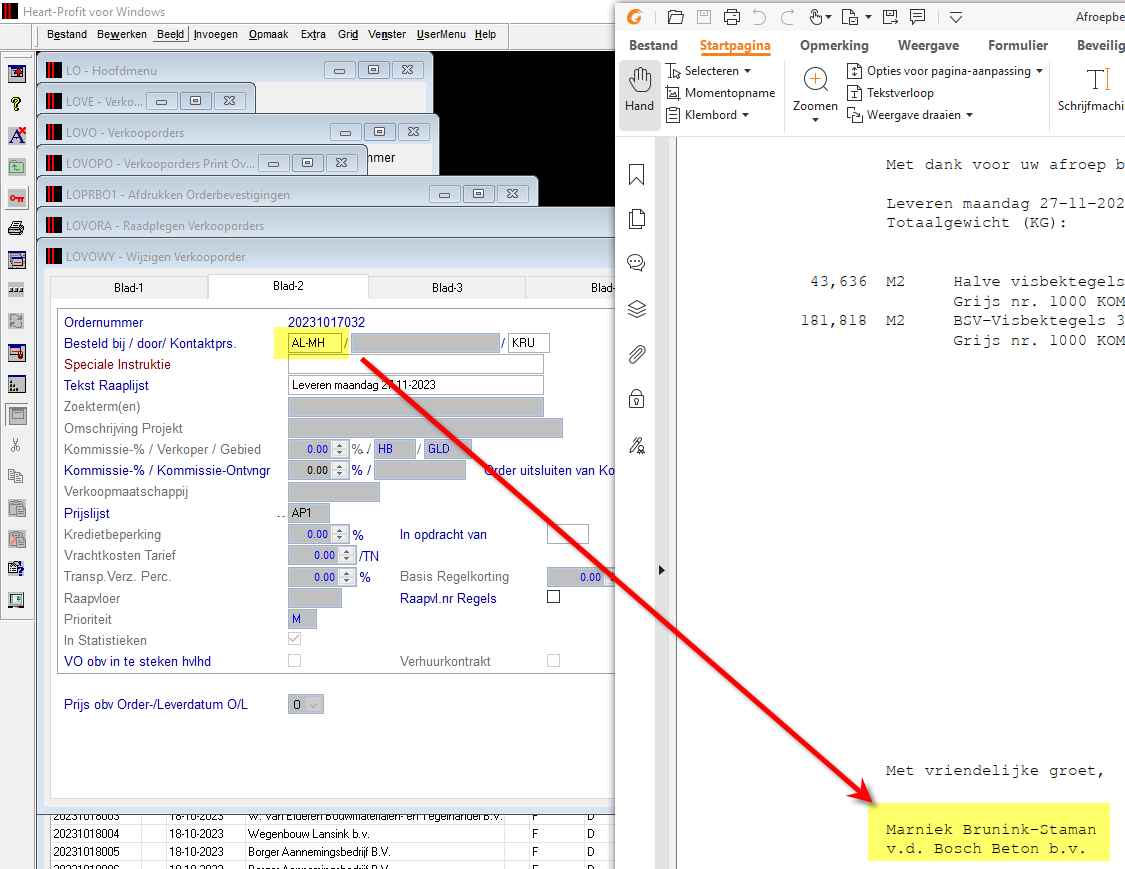The width and height of the screenshot is (1125, 869).
Task: Open the layers panel in Foxit sidebar
Action: (x=636, y=309)
